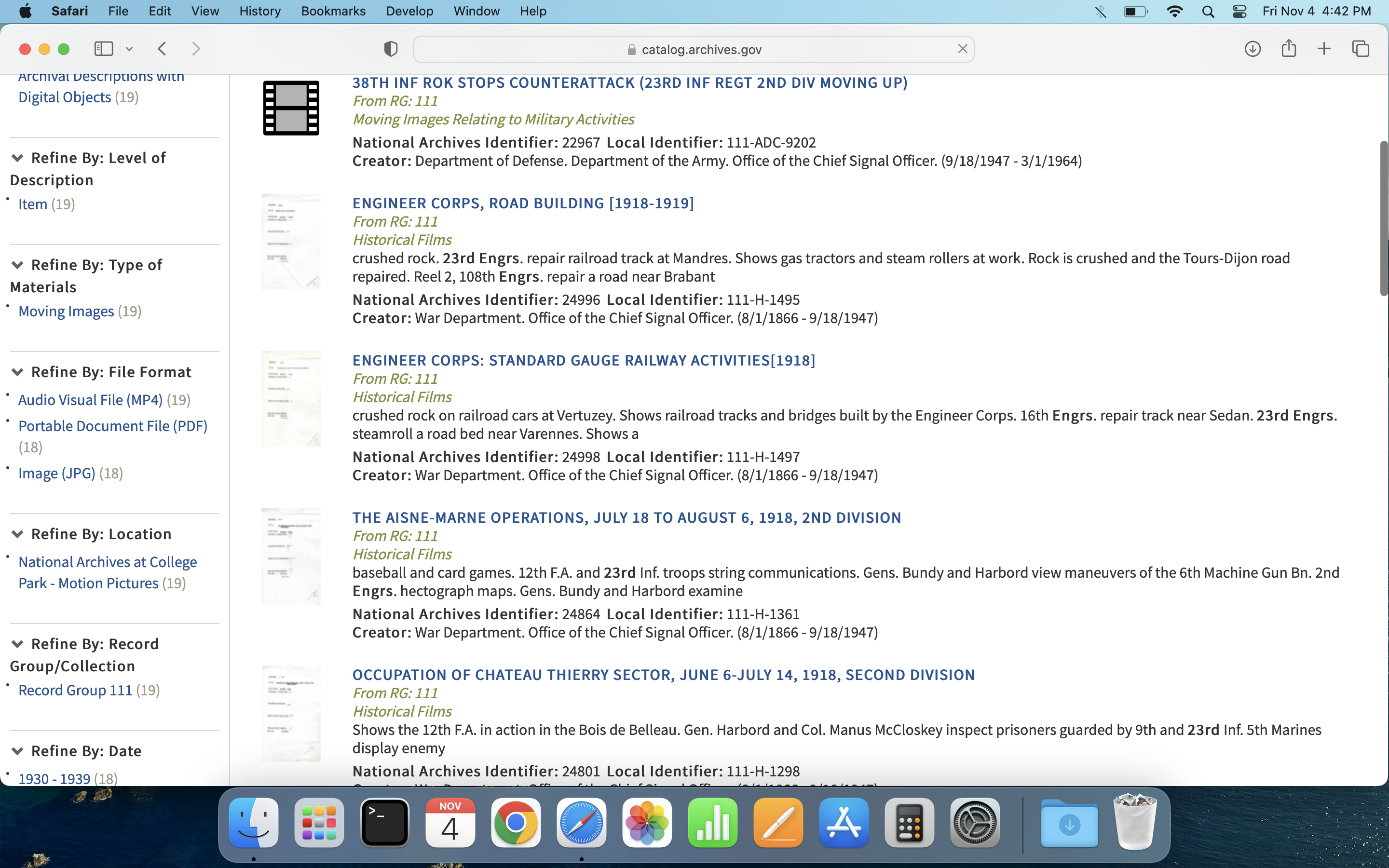
Task: Open sidebar dropdown chevron in toolbar
Action: coord(129,49)
